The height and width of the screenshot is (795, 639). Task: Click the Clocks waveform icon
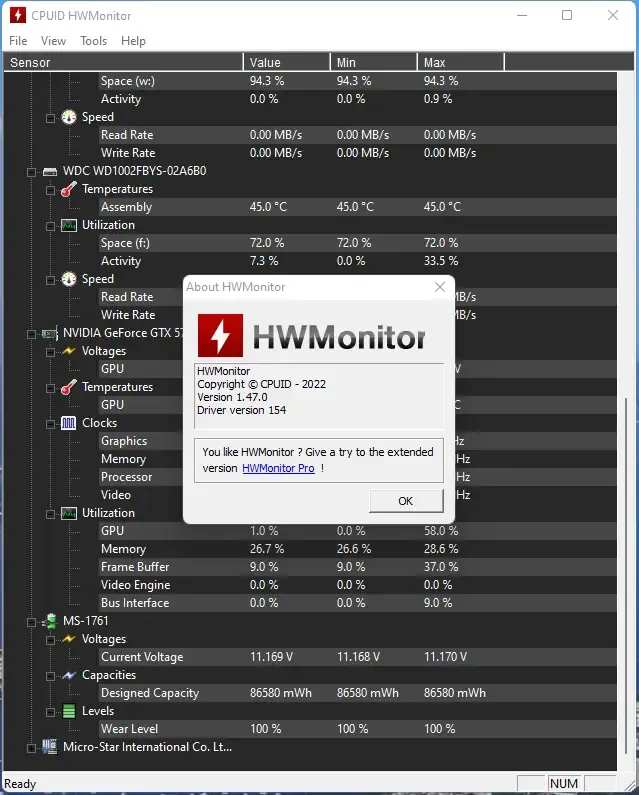click(x=69, y=423)
